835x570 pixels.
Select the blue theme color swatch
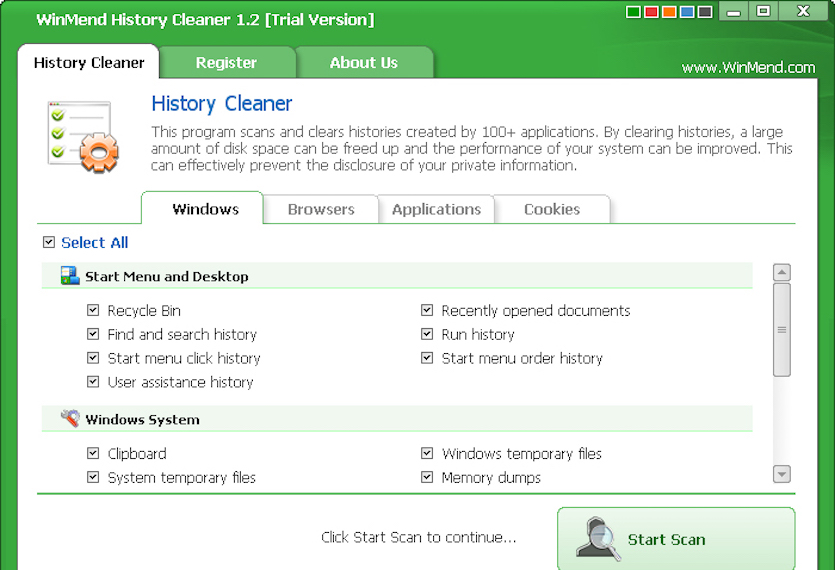coord(687,12)
